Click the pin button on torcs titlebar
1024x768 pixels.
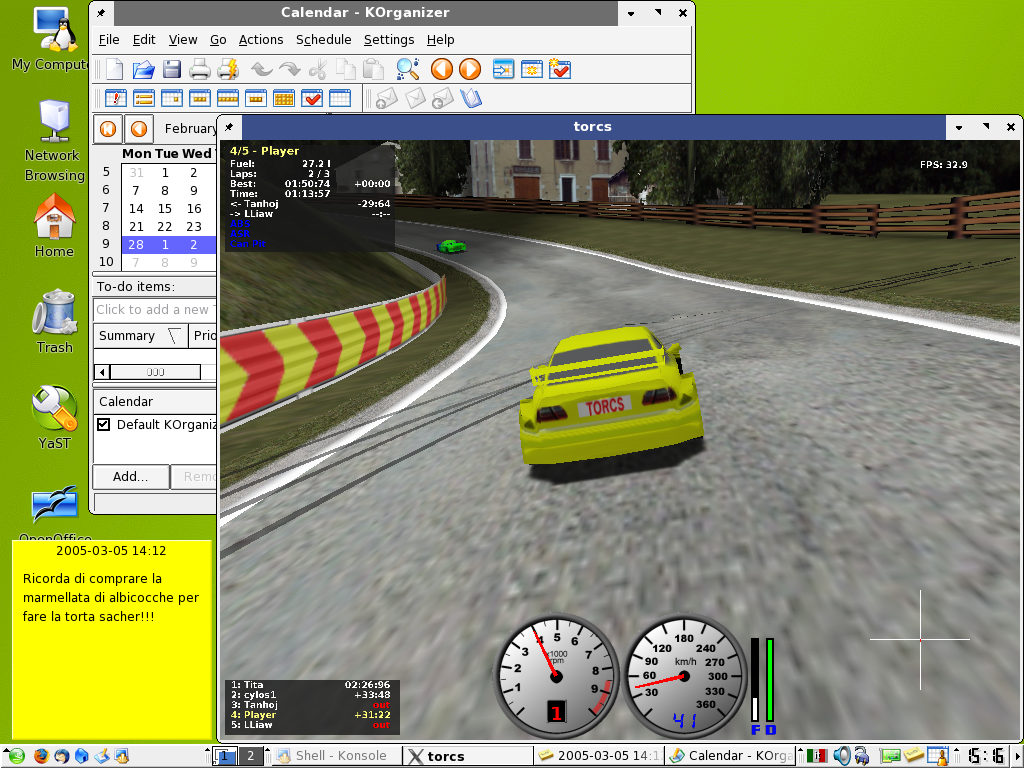(229, 127)
